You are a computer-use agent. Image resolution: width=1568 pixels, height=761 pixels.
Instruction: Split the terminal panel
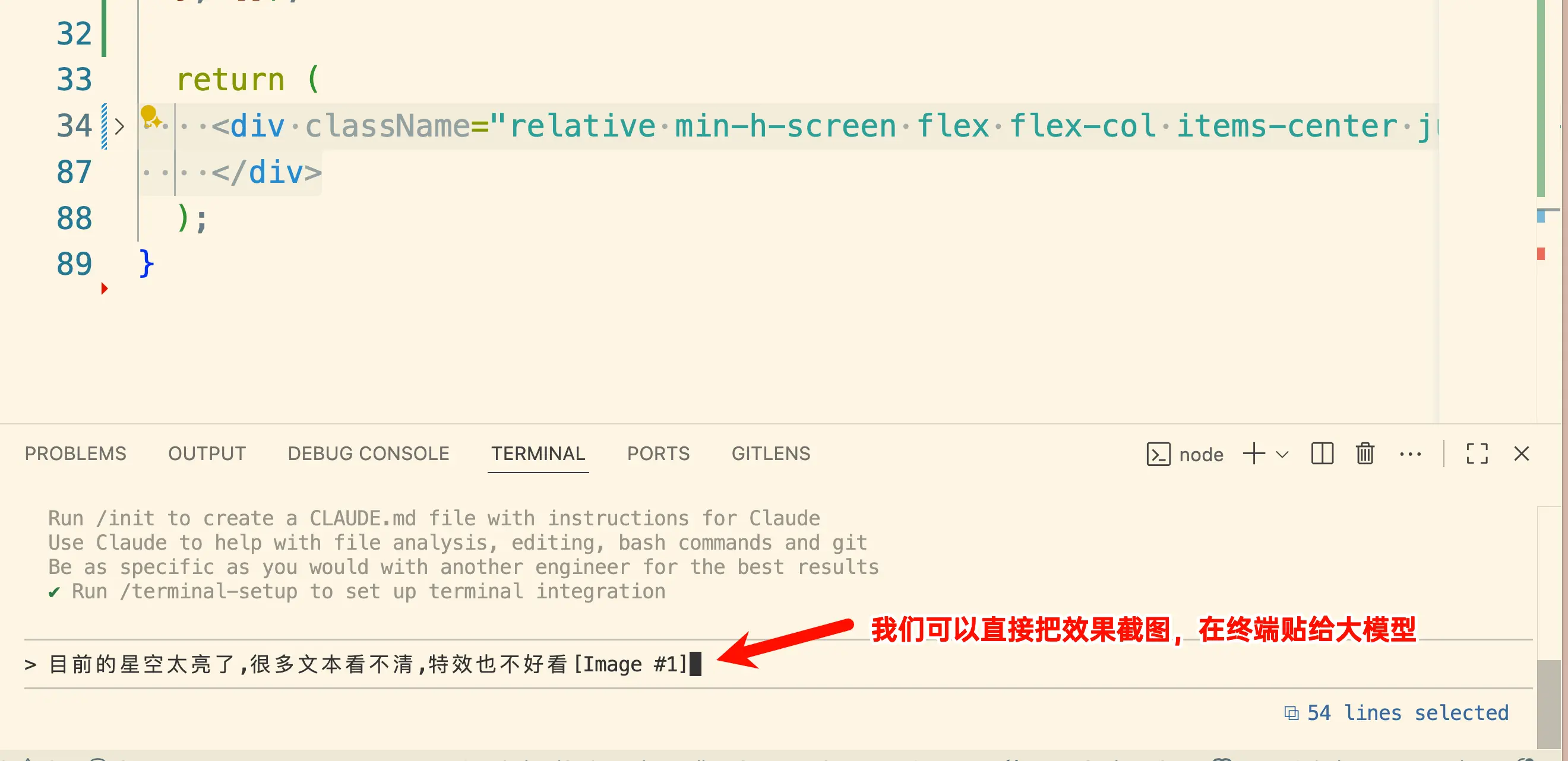coord(1322,454)
